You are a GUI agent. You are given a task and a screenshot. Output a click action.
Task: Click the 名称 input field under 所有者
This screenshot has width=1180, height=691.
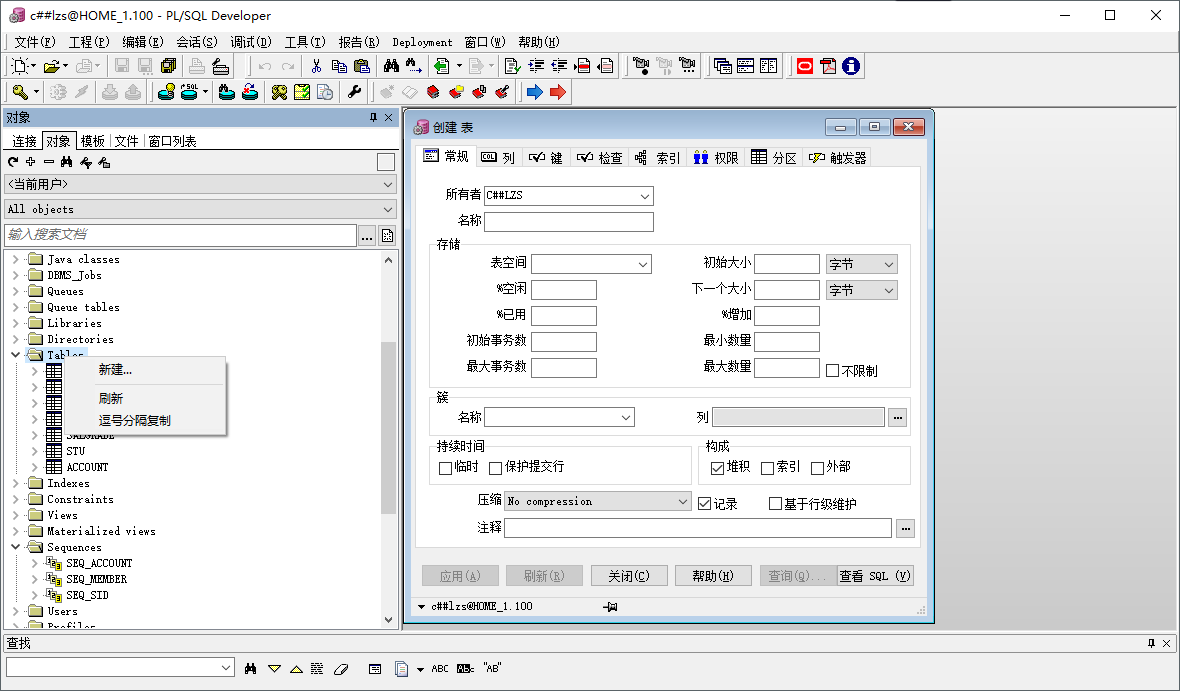click(569, 221)
